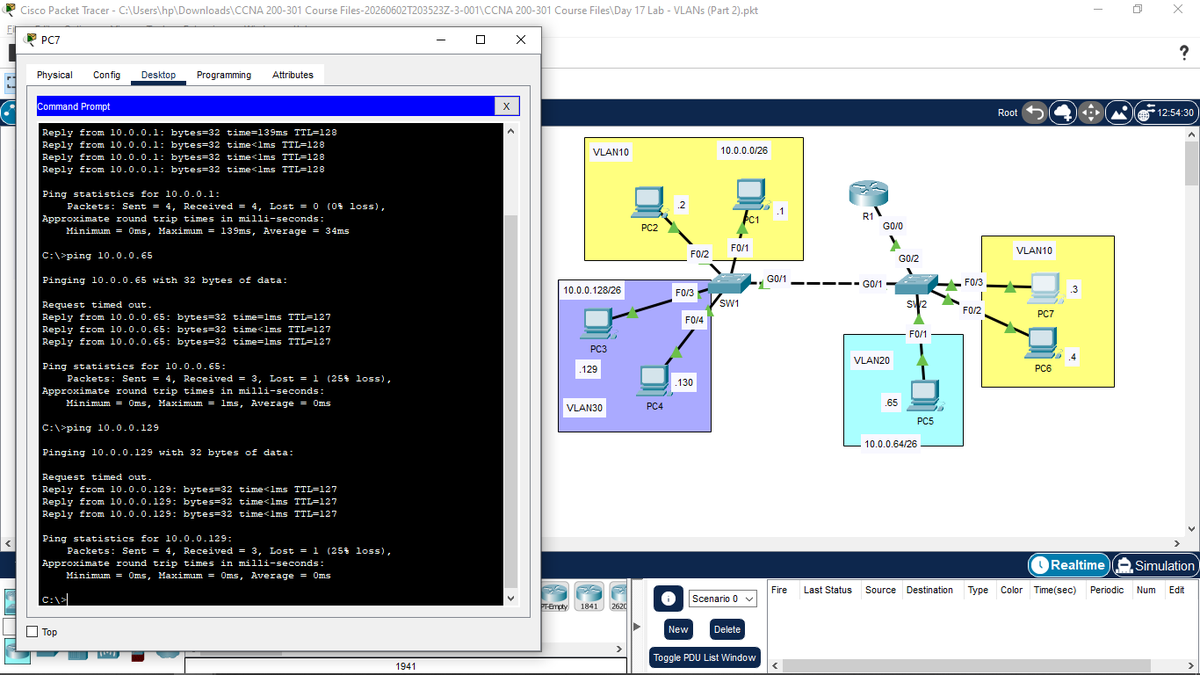The image size is (1200, 675).
Task: Click the Delete scenario button
Action: (x=727, y=629)
